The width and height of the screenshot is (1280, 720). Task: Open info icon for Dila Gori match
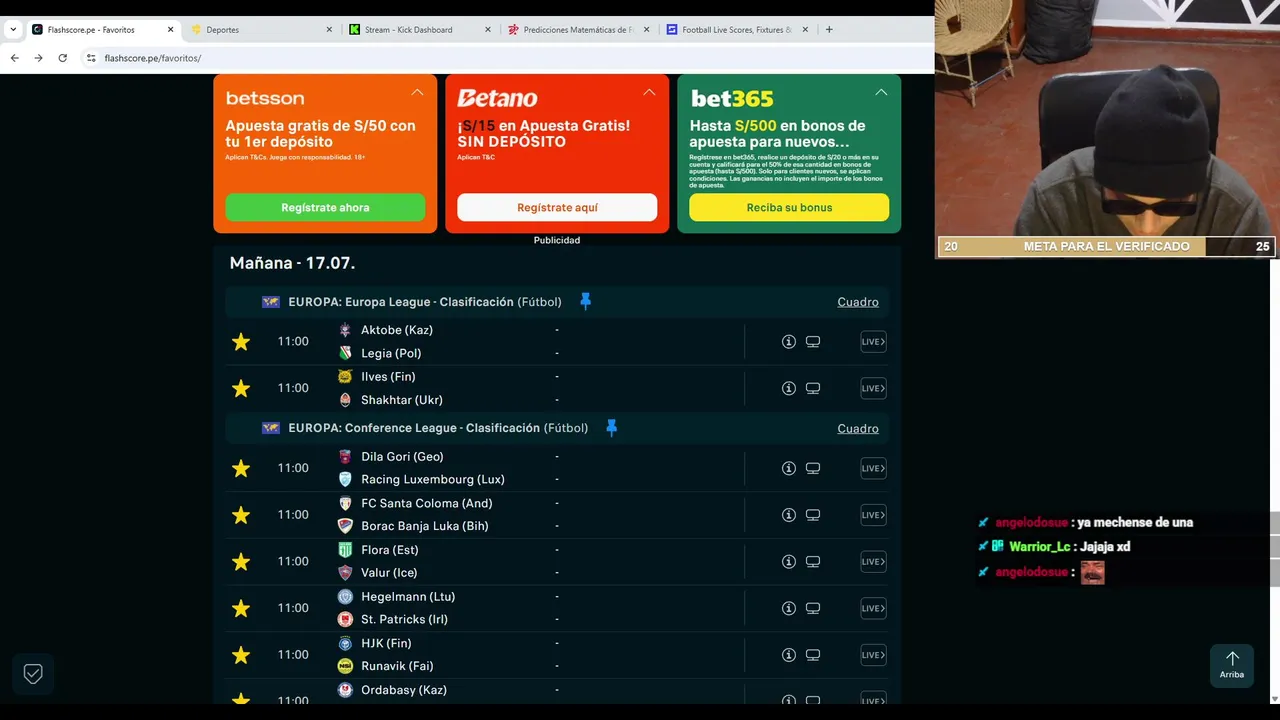coord(789,468)
